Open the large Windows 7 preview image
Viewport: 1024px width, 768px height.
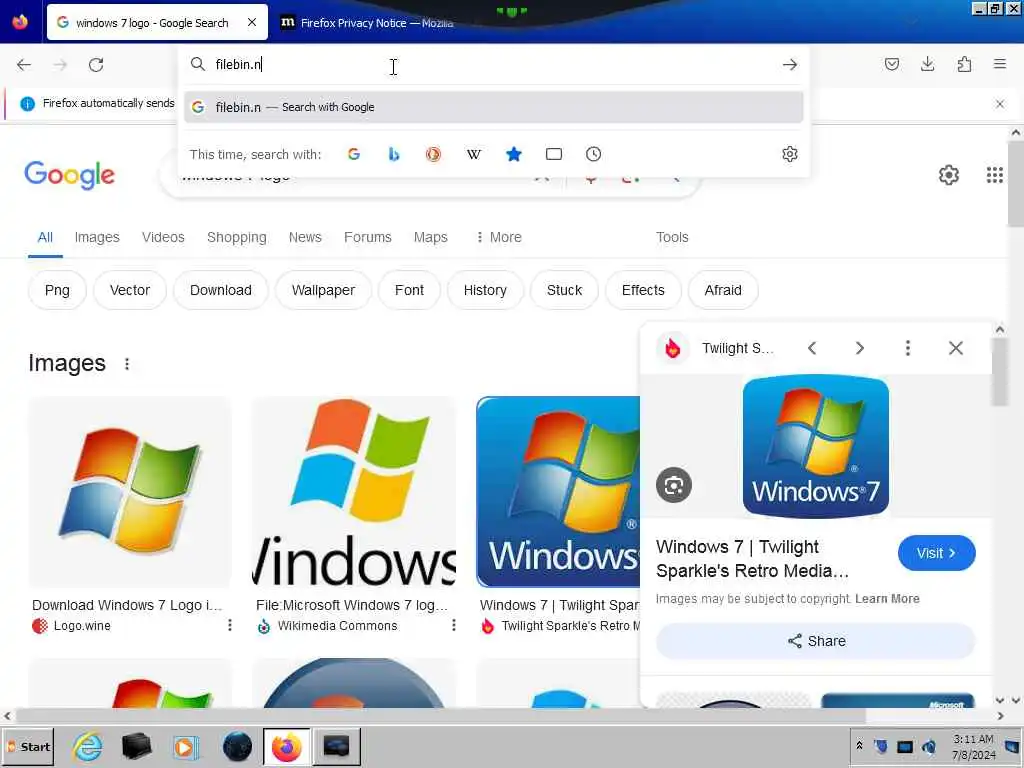pos(816,446)
